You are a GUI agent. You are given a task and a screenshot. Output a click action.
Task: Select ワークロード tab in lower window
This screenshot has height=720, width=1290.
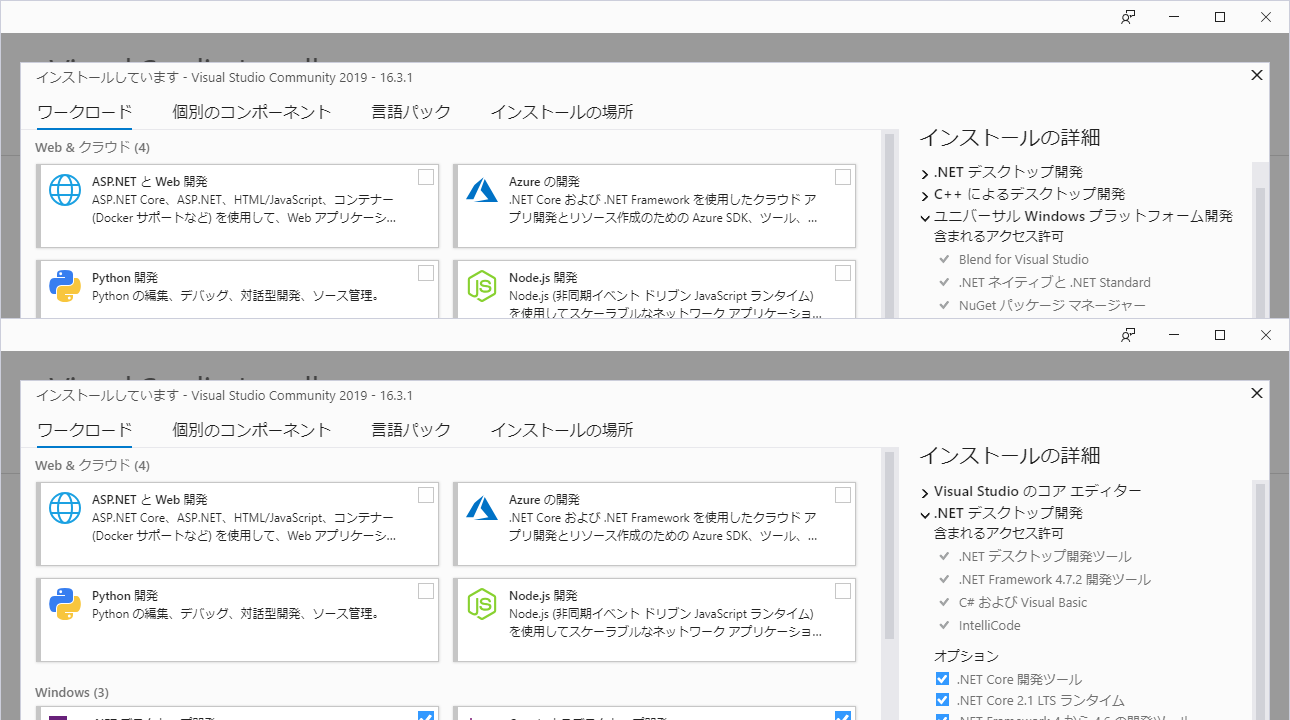pyautogui.click(x=85, y=430)
